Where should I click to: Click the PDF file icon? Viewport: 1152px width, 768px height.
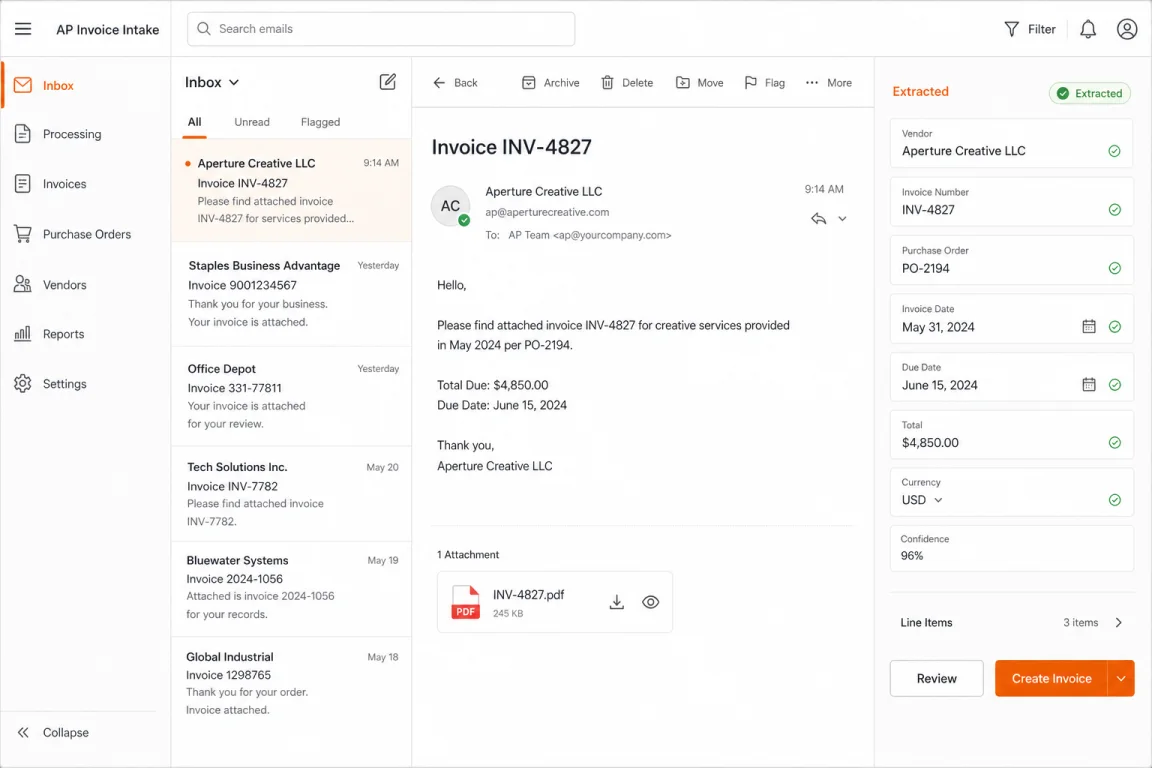coord(465,602)
